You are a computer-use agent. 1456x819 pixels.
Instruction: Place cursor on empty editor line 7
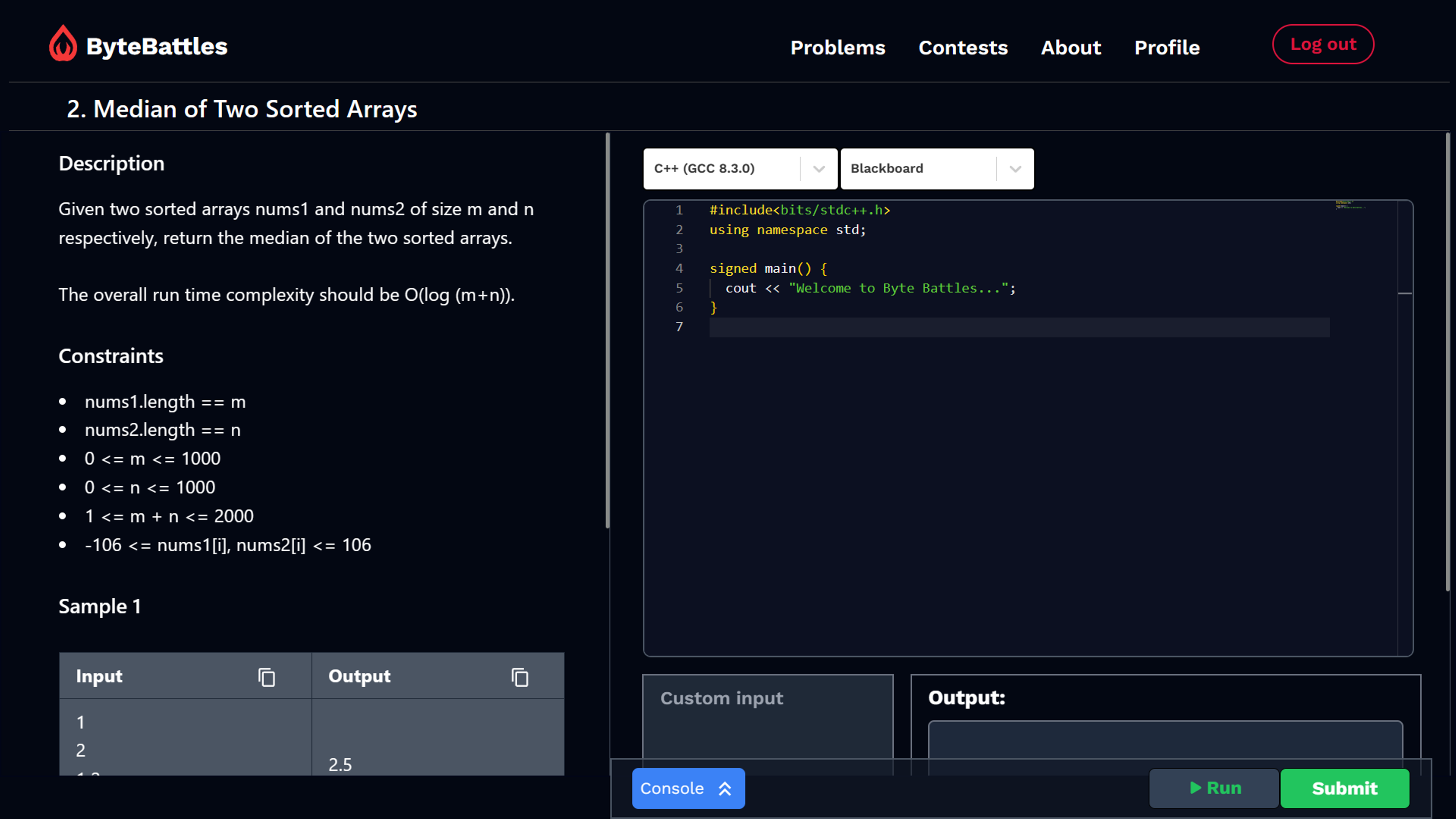point(1019,327)
